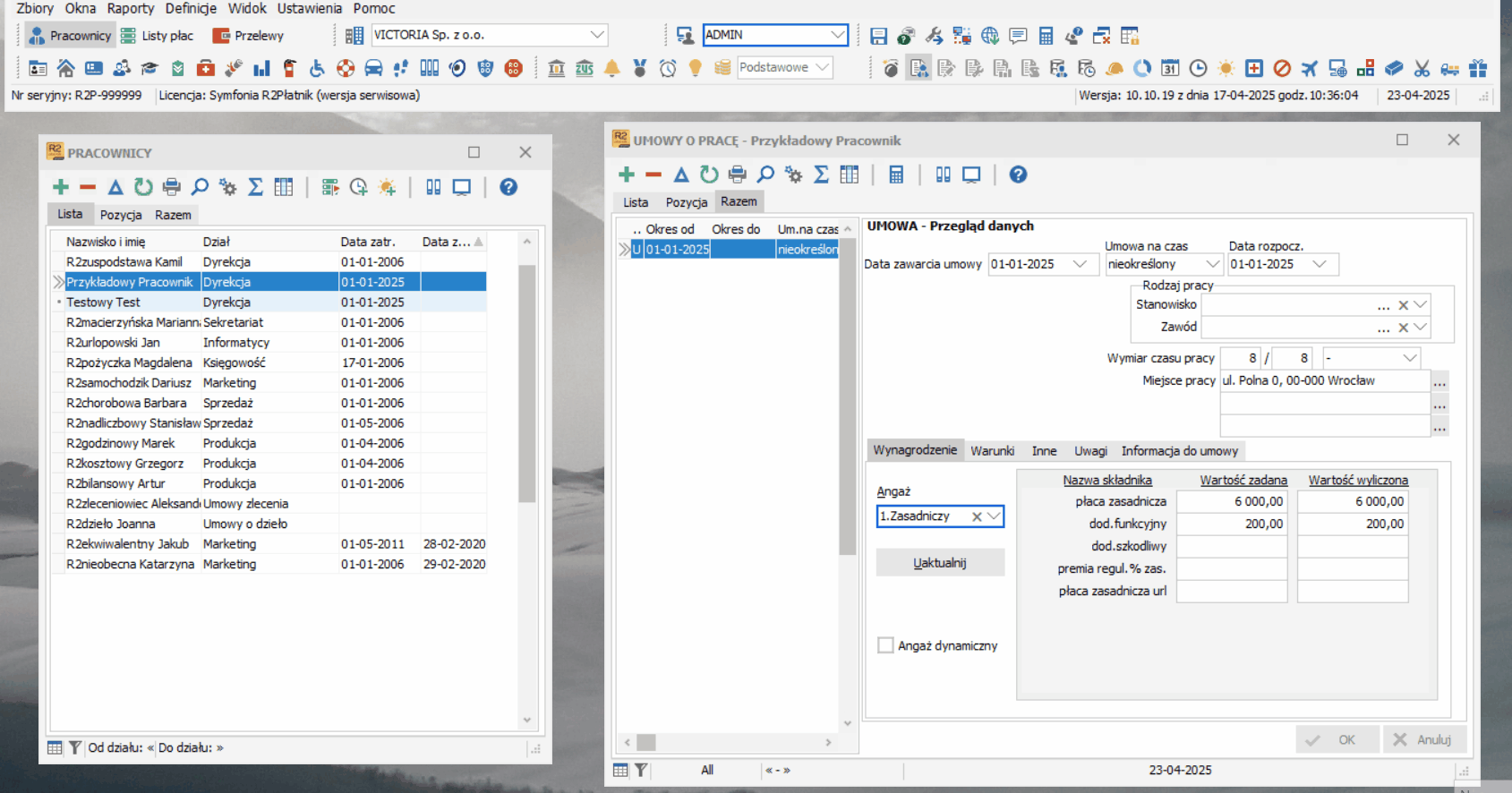
Task: Open help icon in Pracownicy window
Action: tap(508, 187)
